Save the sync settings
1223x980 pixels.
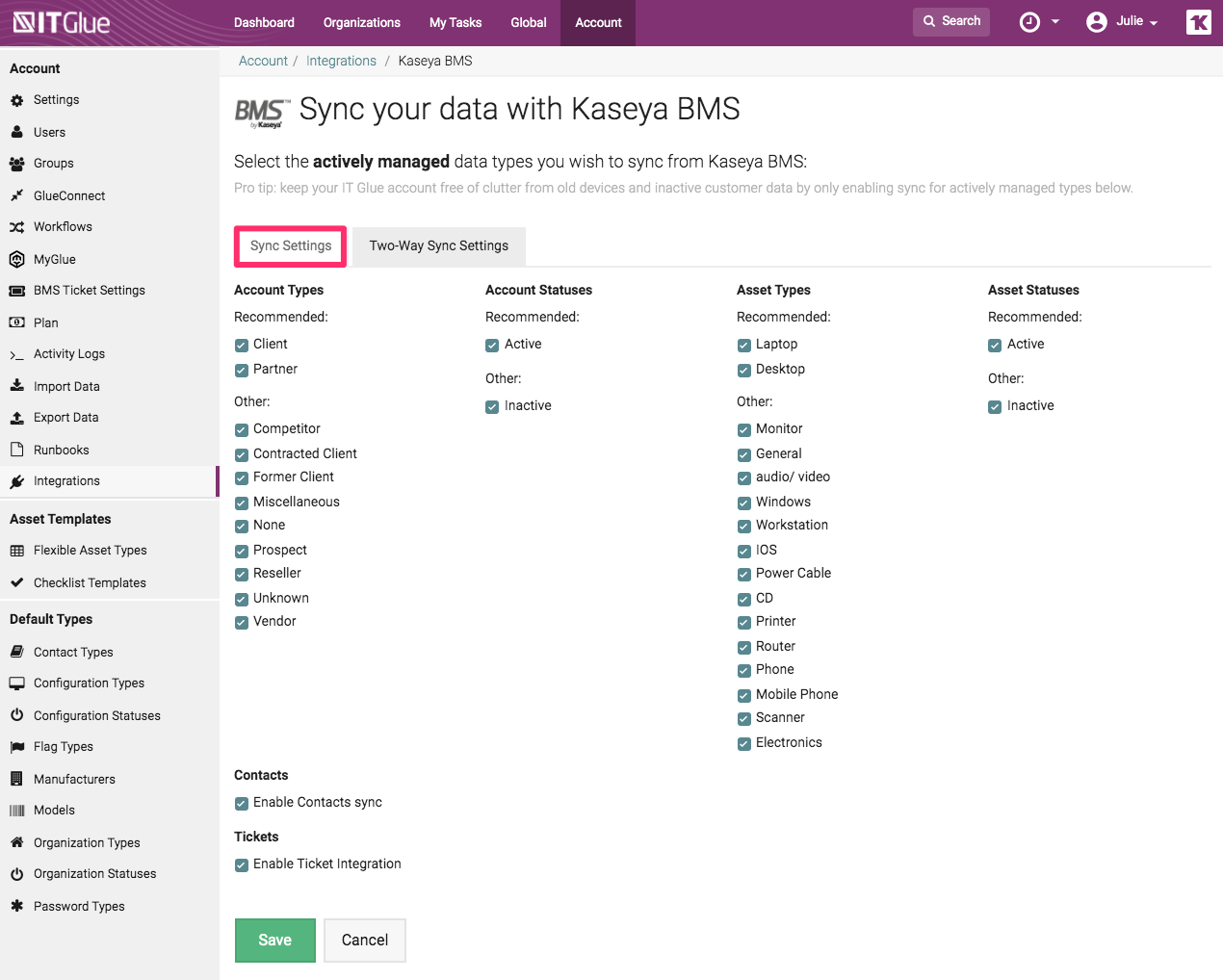pyautogui.click(x=274, y=940)
